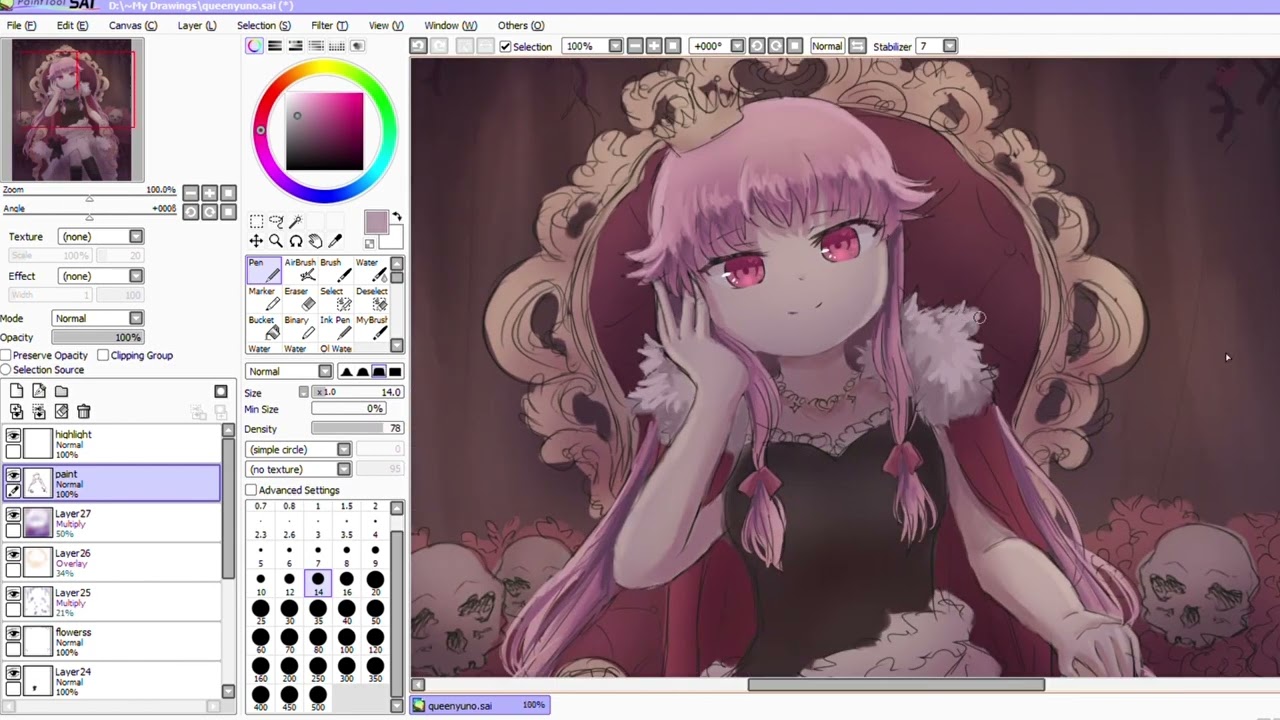This screenshot has height=720, width=1280.
Task: Create a new linework layer
Action: click(x=39, y=391)
